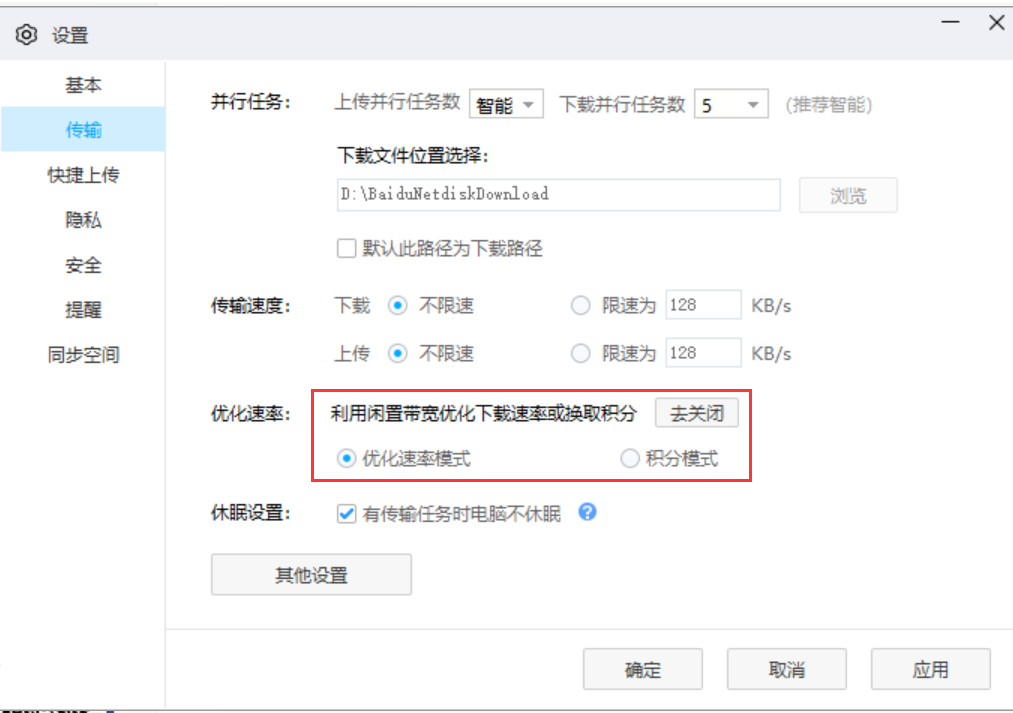Switch to the 提醒 tab

pyautogui.click(x=83, y=310)
